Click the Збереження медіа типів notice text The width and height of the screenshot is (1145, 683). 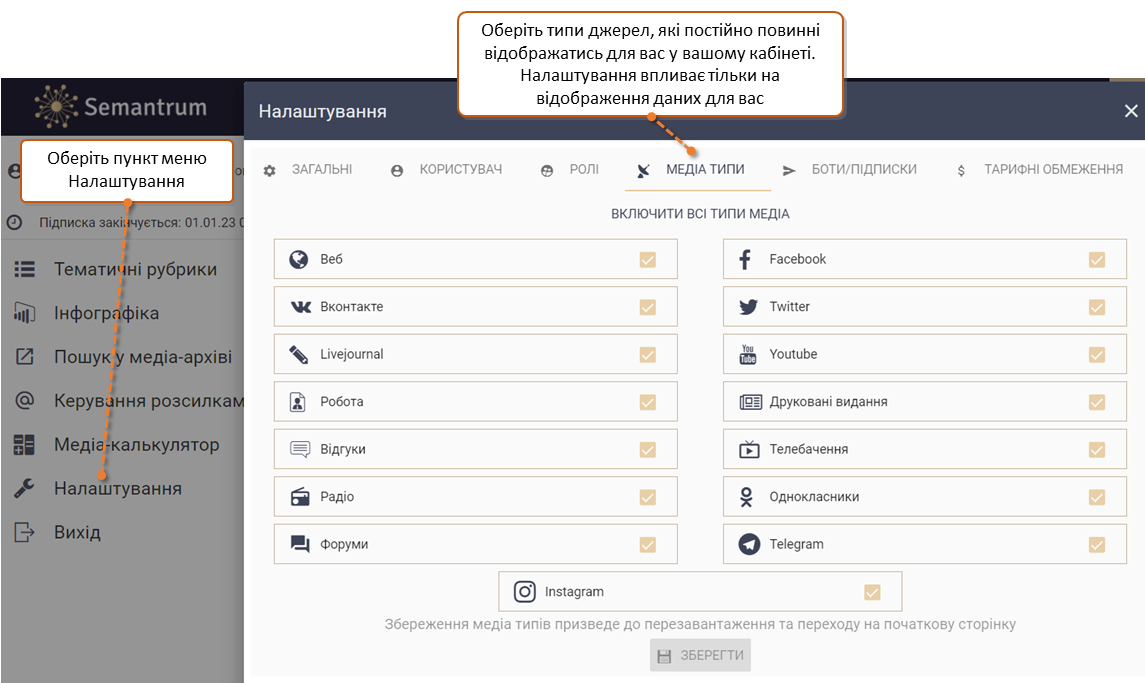pos(700,625)
